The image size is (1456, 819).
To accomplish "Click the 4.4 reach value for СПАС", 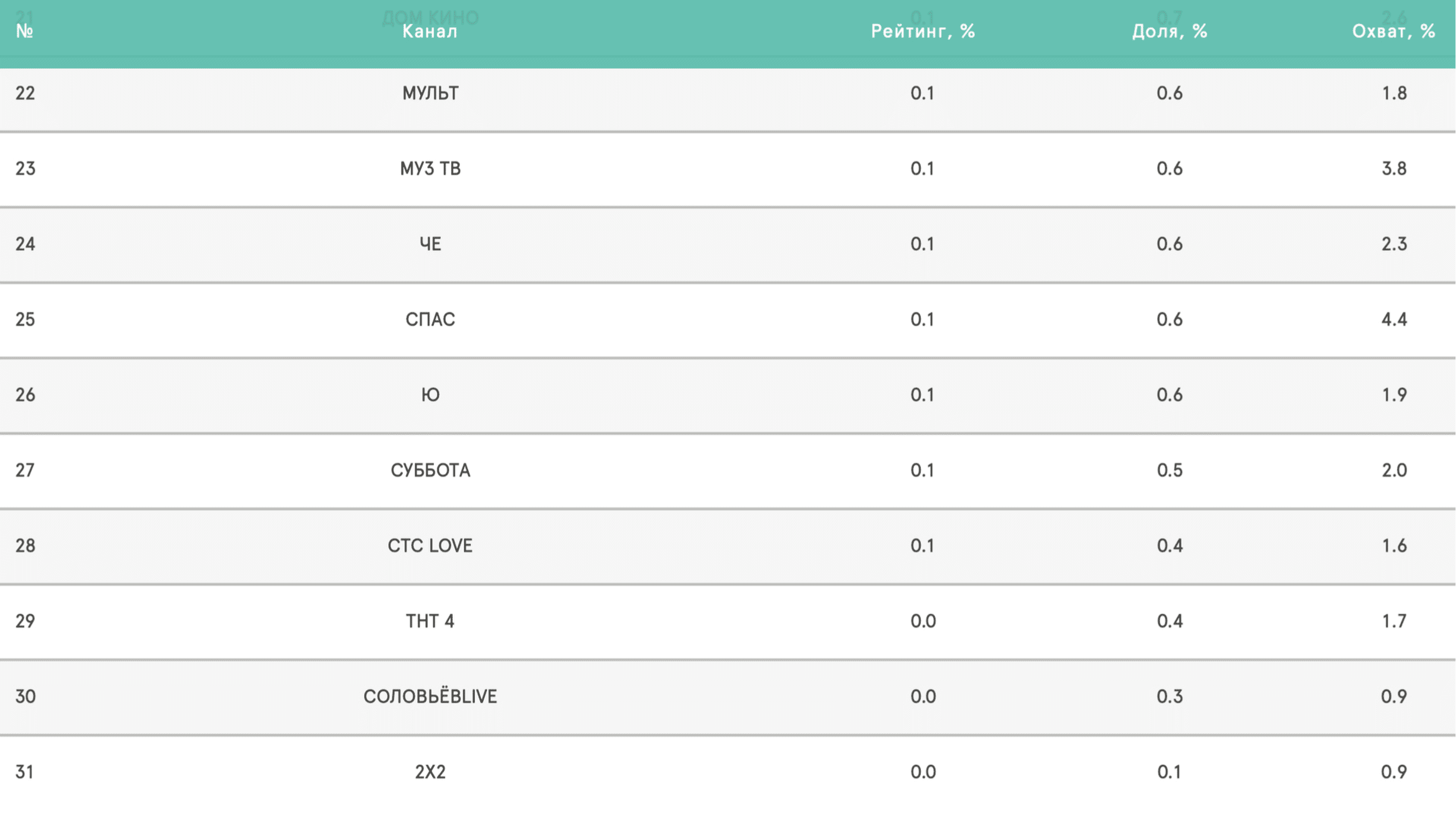I will pos(1394,320).
